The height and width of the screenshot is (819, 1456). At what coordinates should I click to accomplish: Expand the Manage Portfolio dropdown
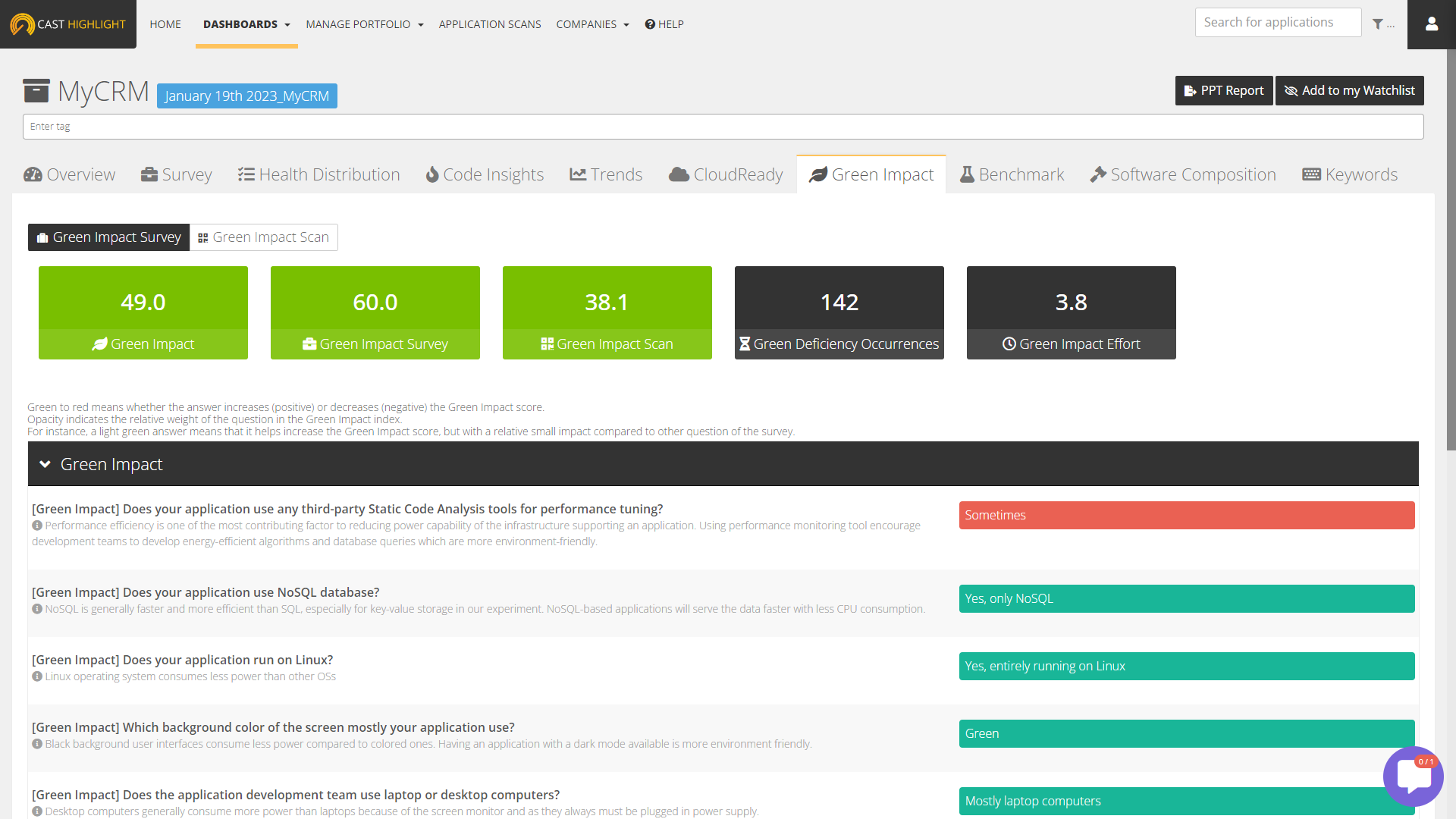point(364,24)
